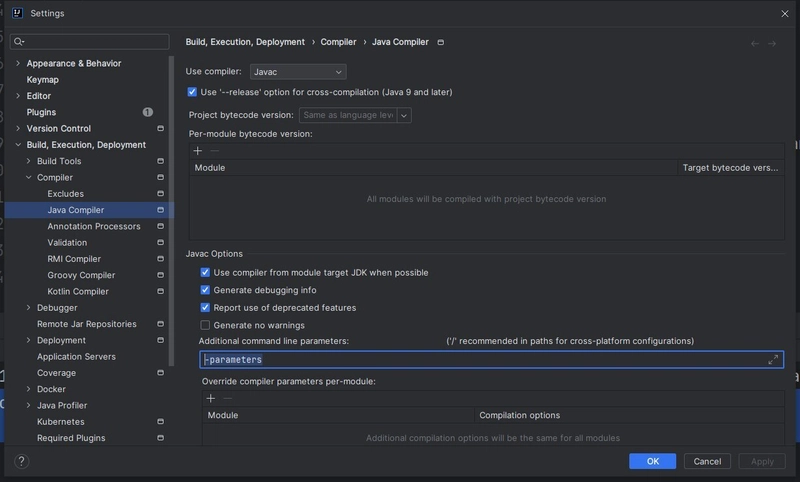The height and width of the screenshot is (482, 800).
Task: Click the Cancel button
Action: pos(707,461)
